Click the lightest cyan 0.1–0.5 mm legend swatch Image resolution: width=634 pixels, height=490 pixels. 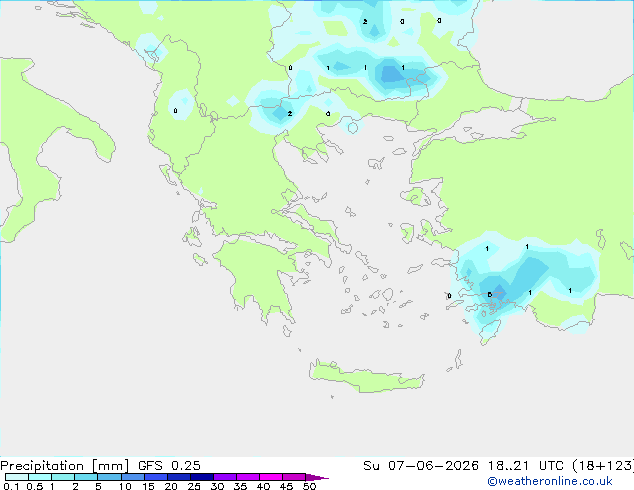[x=17, y=477]
